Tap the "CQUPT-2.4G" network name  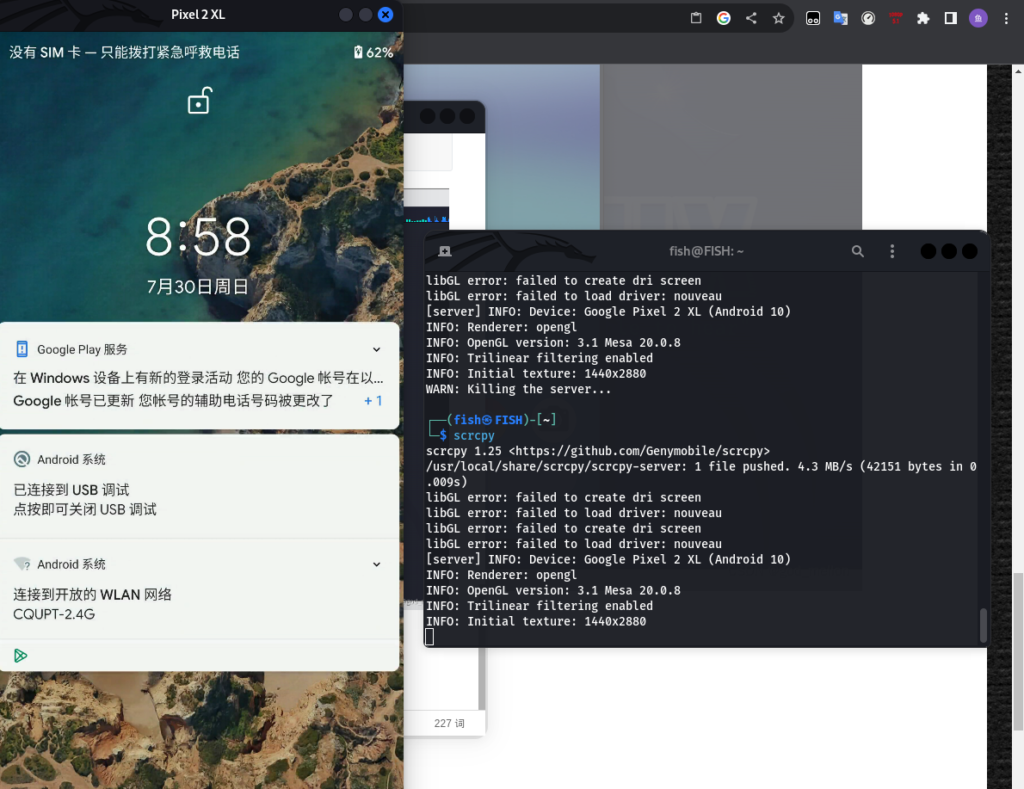click(x=54, y=615)
